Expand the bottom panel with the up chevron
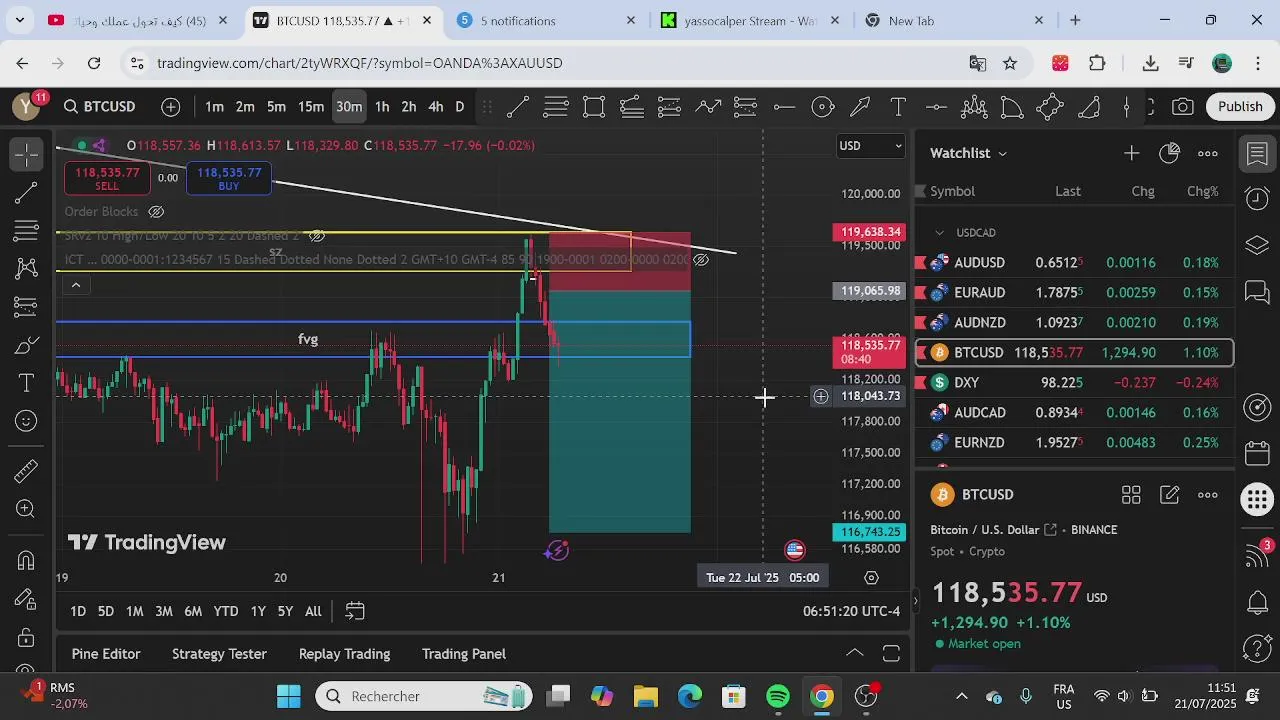Screen dimensions: 1280x720 855,653
